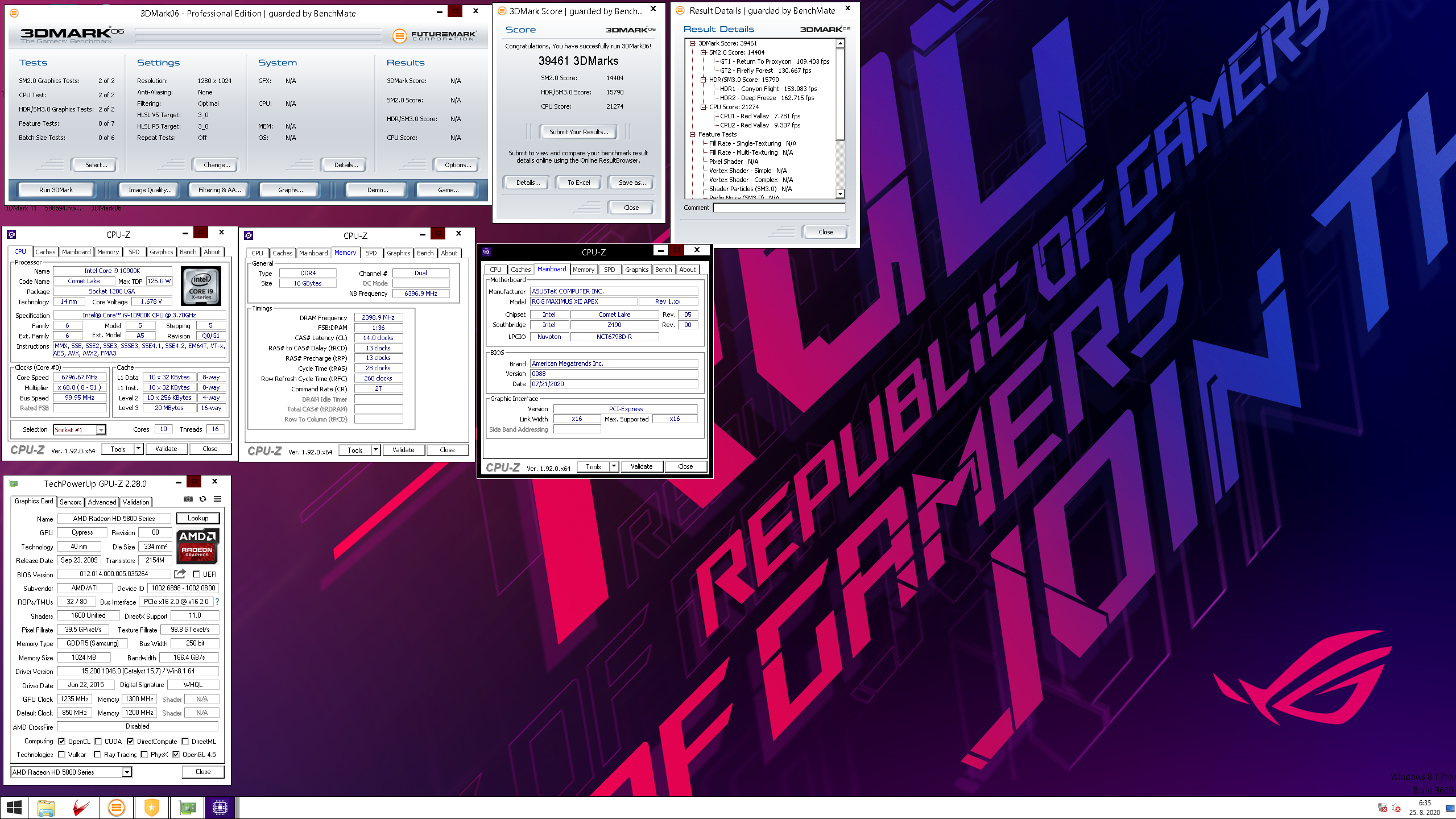Click Result Details scrollbar down arrow
1456x819 pixels.
pyautogui.click(x=840, y=194)
